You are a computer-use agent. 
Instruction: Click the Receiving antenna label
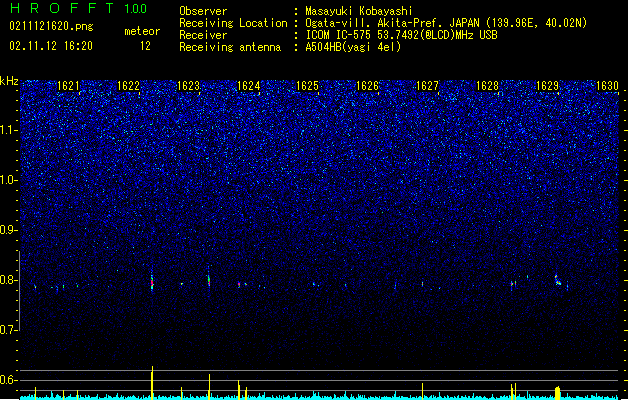click(230, 47)
